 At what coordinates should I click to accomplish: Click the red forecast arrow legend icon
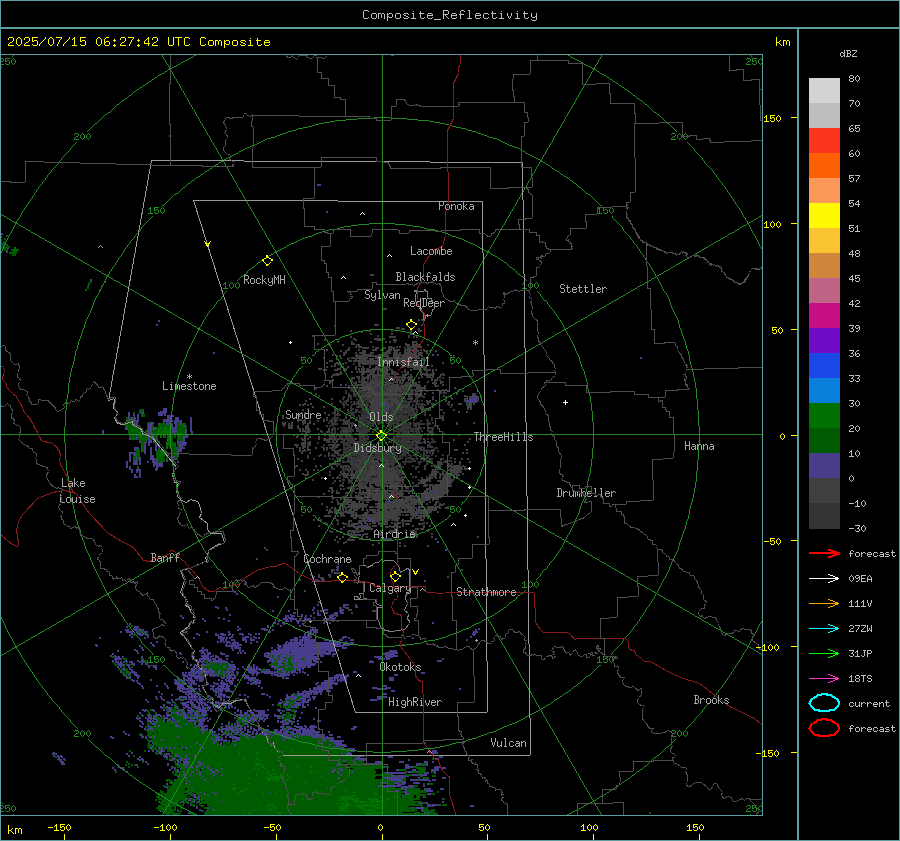point(824,553)
